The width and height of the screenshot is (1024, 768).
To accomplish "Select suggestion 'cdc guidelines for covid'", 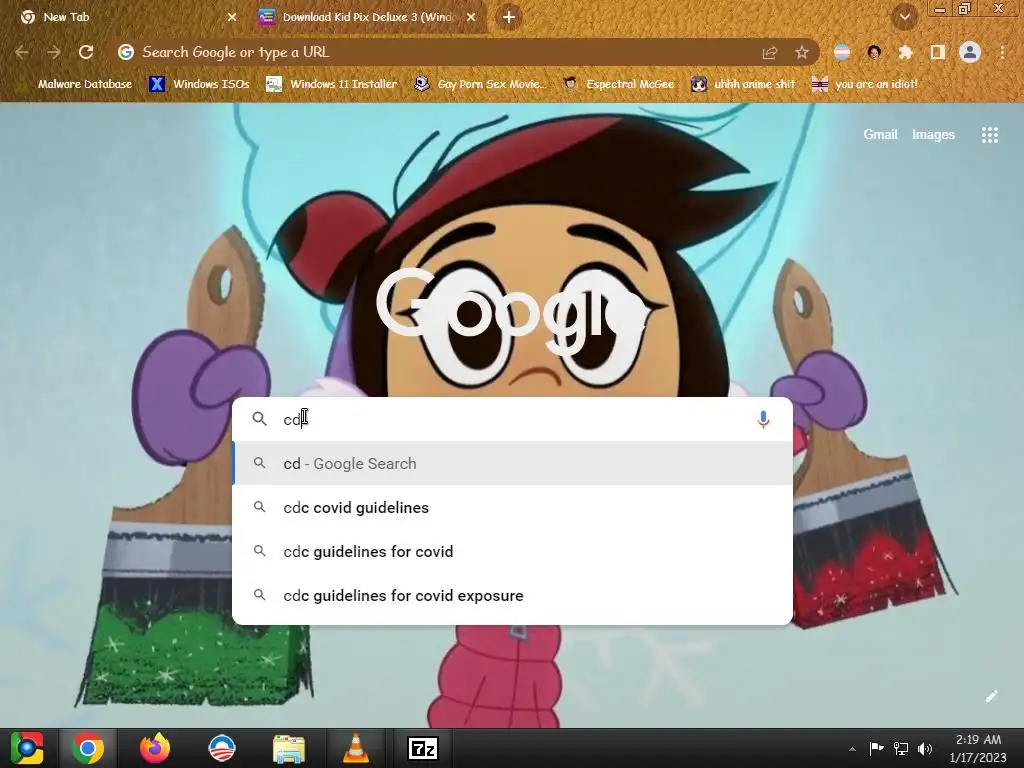I will [x=512, y=552].
